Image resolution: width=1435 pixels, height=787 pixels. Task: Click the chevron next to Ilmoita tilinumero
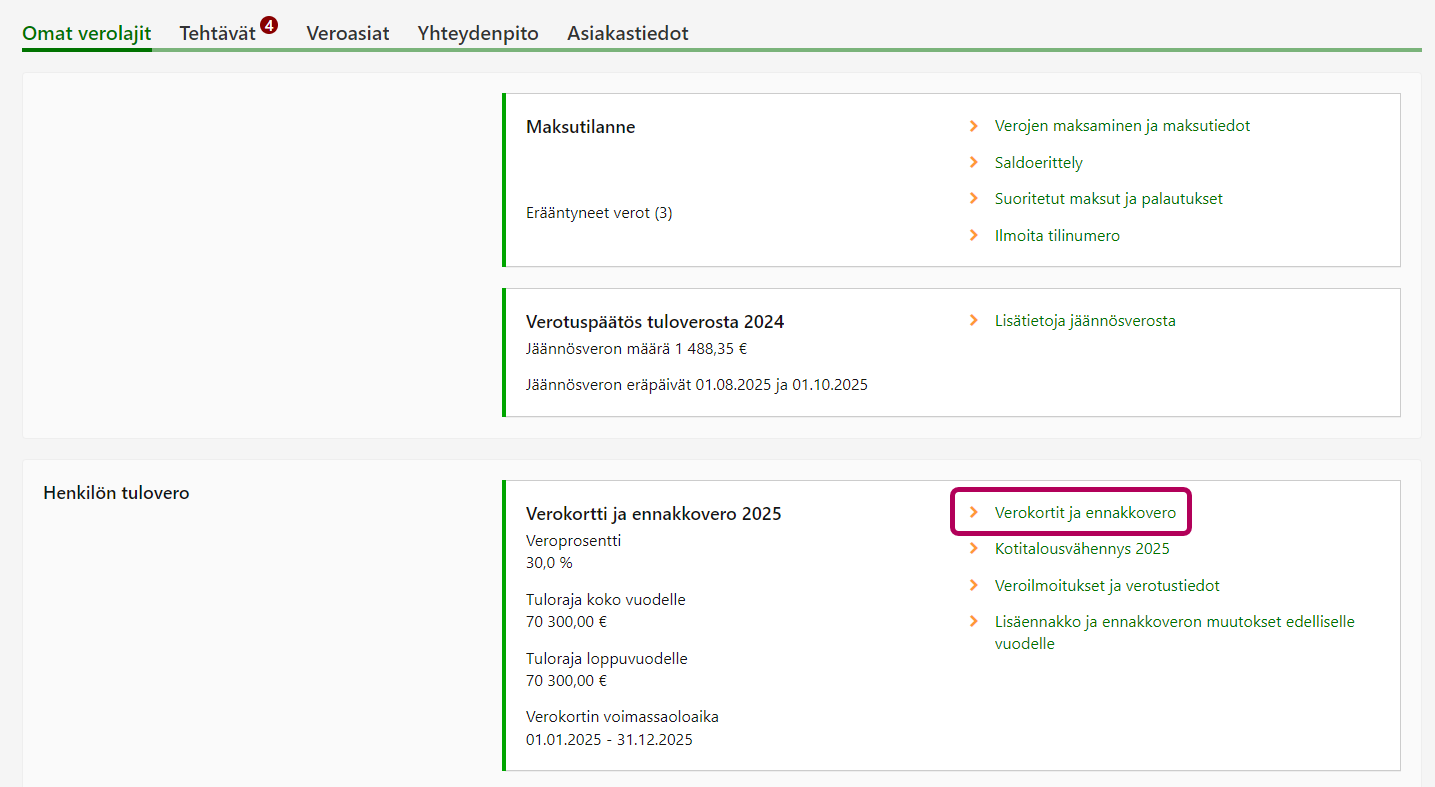pos(973,235)
